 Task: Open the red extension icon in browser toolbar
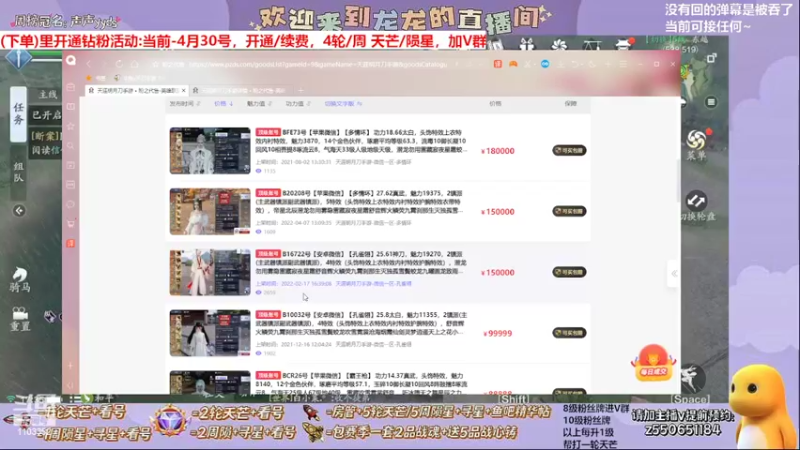497,64
